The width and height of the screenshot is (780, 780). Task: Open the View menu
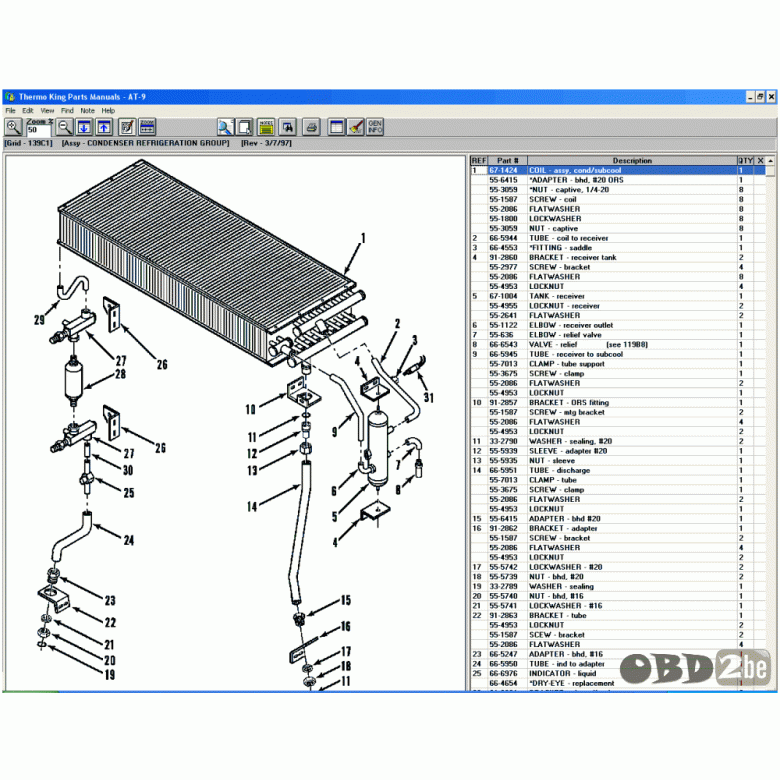point(47,110)
